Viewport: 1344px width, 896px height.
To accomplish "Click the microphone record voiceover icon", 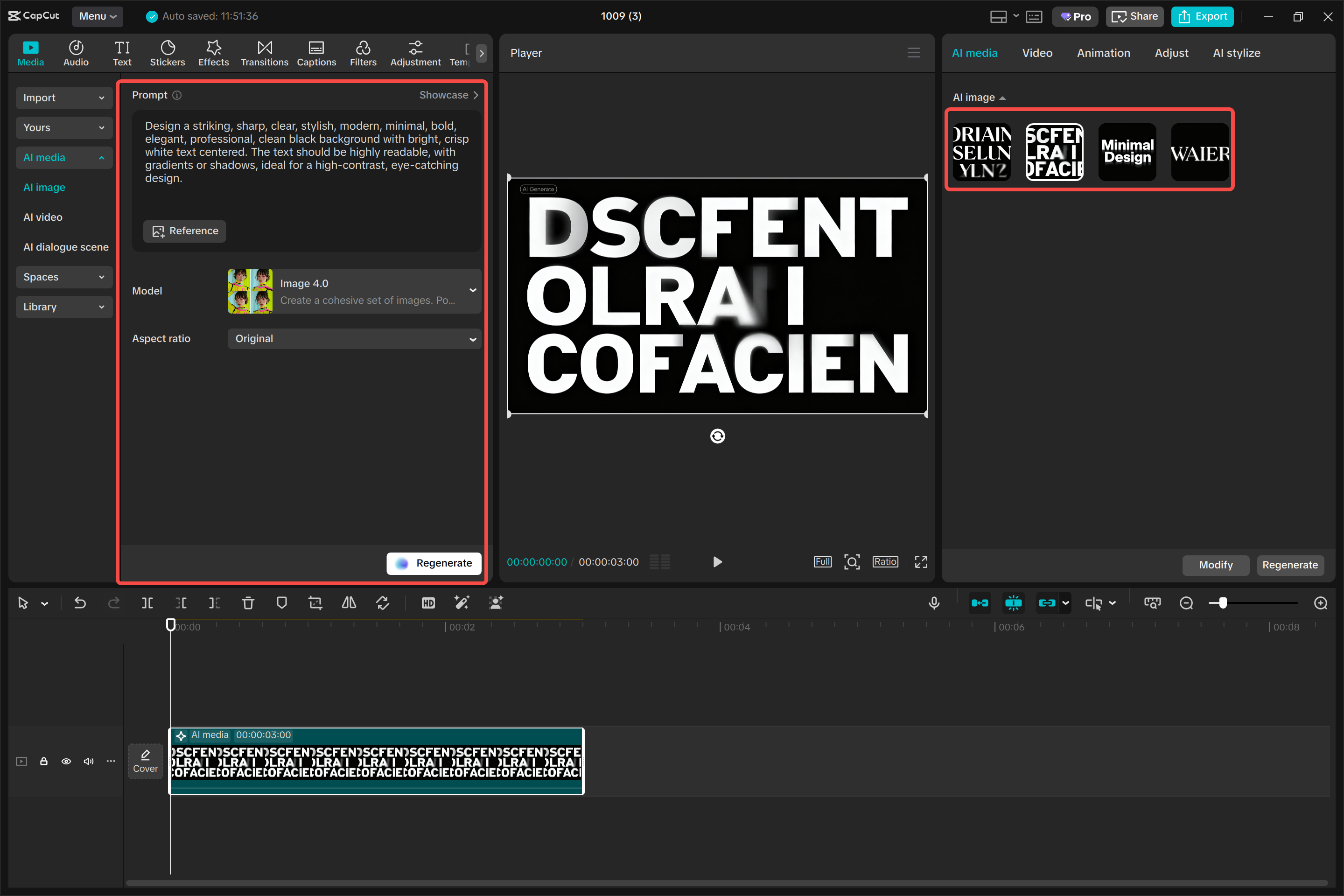I will pyautogui.click(x=934, y=603).
